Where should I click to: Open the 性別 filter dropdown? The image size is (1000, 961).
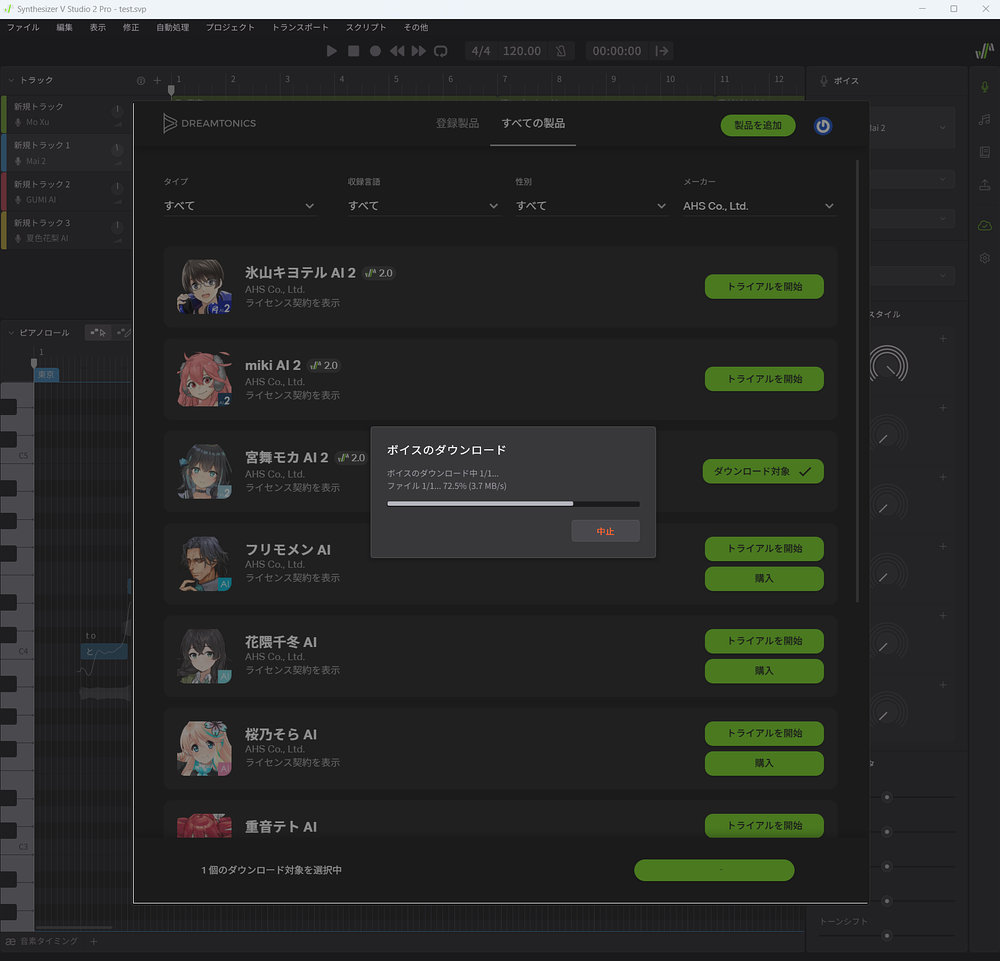coord(591,206)
